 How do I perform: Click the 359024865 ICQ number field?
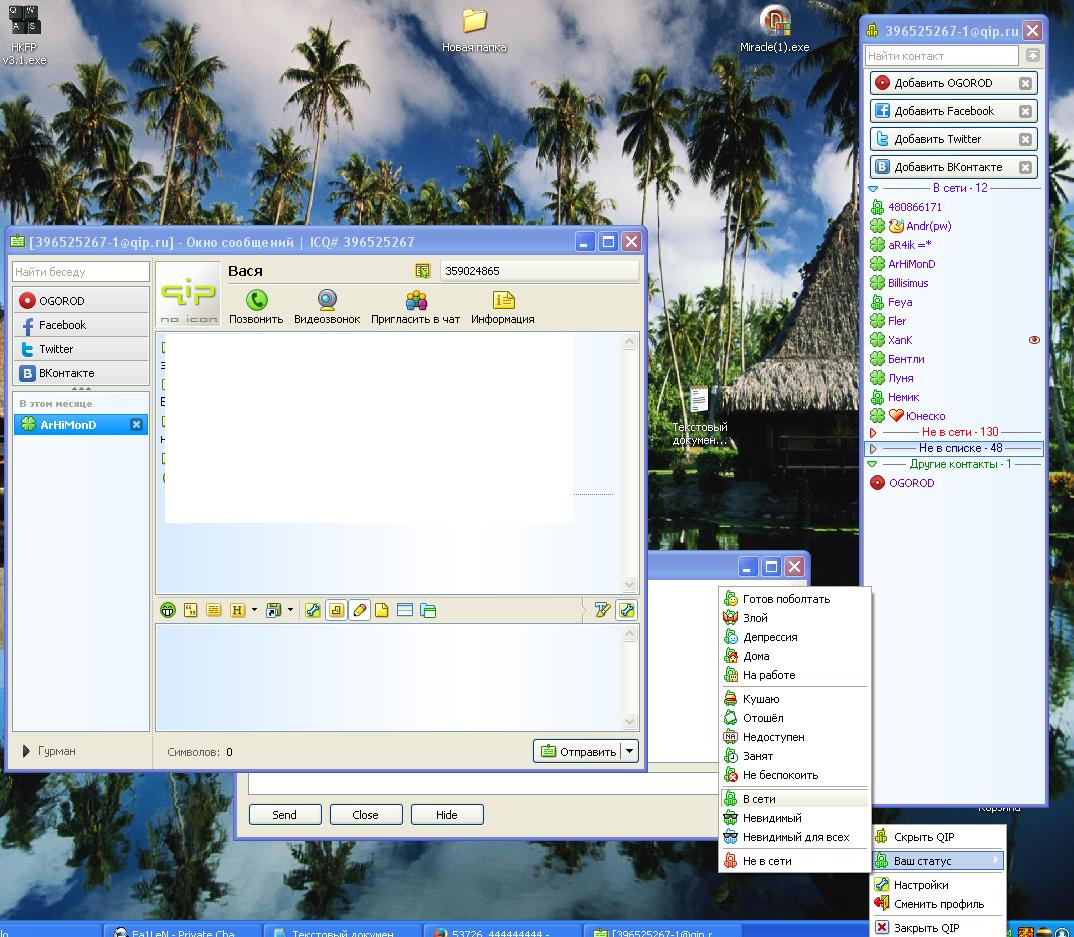[x=539, y=271]
